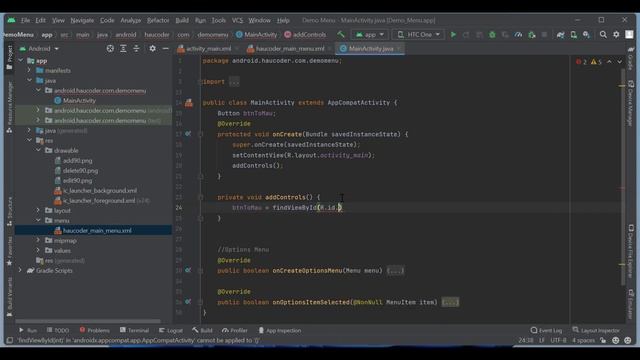The image size is (640, 360).
Task: Click the warnings count indicator in editor
Action: click(596, 62)
